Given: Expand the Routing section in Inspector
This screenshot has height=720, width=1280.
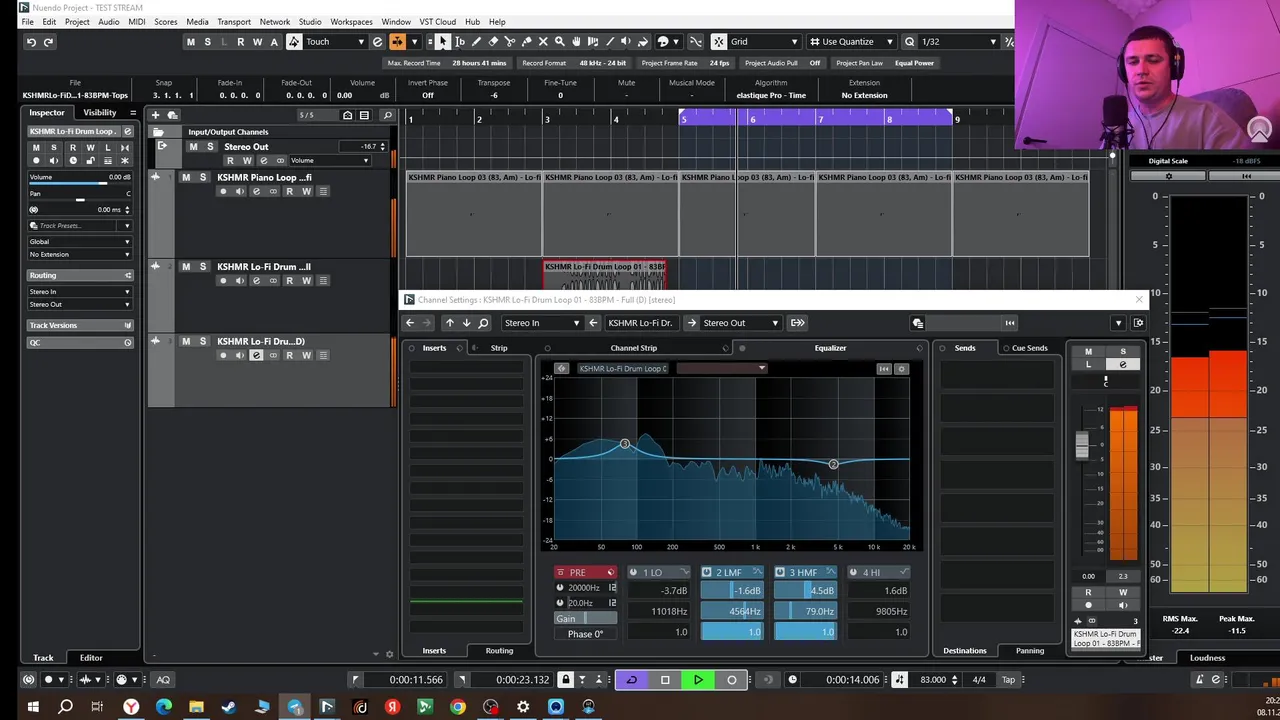Looking at the screenshot, I should 80,275.
